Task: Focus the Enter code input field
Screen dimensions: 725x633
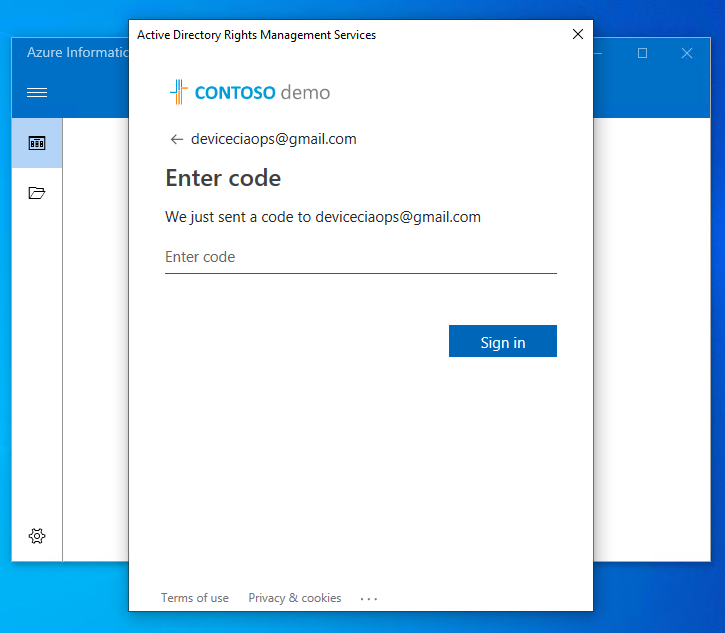Action: coord(360,258)
